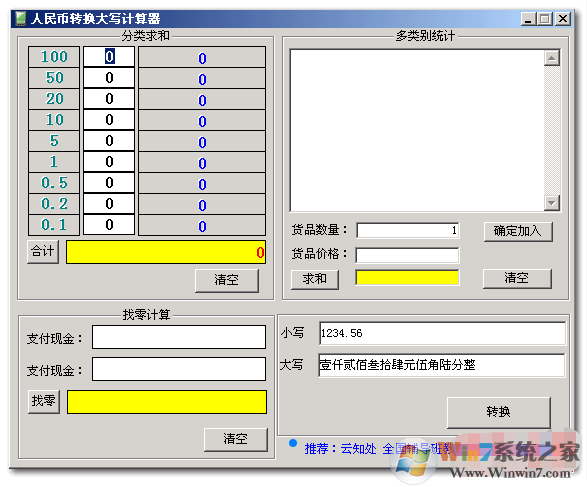Viewport: 587px width, 487px height.
Task: Click the 100 denomination label
Action: [x=54, y=57]
